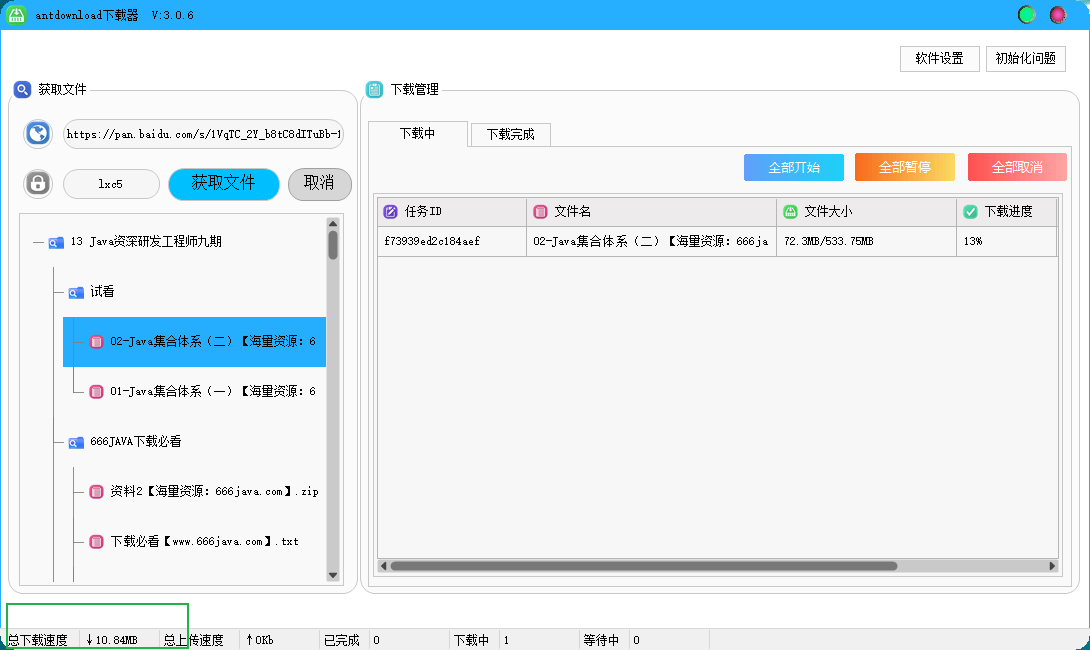Click the download manager icon beside 下载管理
This screenshot has height=650, width=1090.
coord(373,89)
